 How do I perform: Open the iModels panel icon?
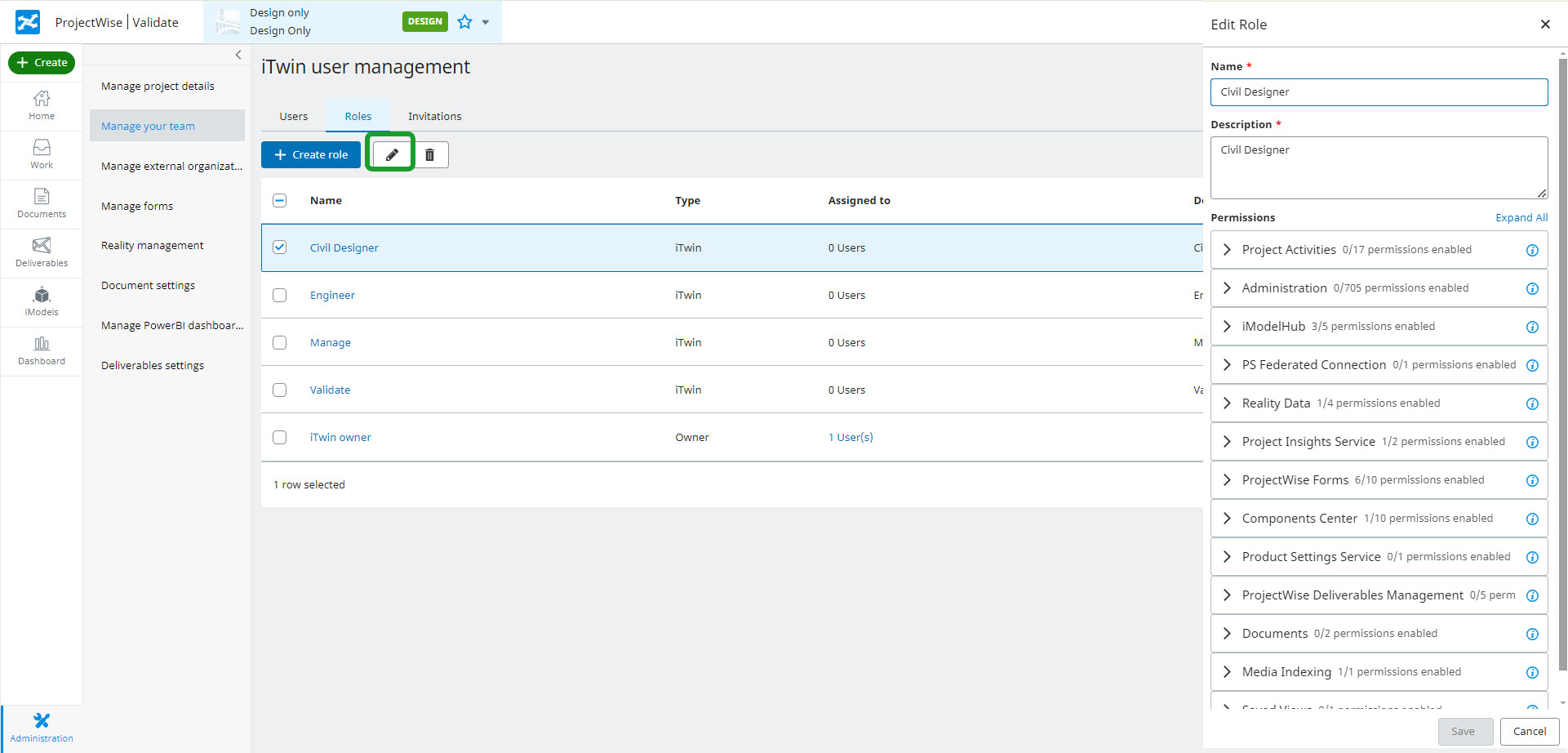point(42,300)
